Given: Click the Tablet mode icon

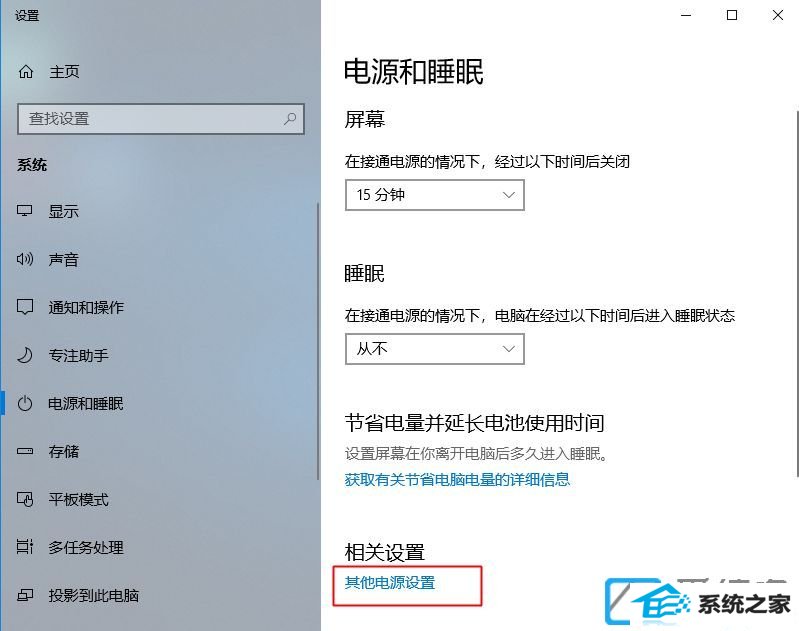Looking at the screenshot, I should 25,499.
